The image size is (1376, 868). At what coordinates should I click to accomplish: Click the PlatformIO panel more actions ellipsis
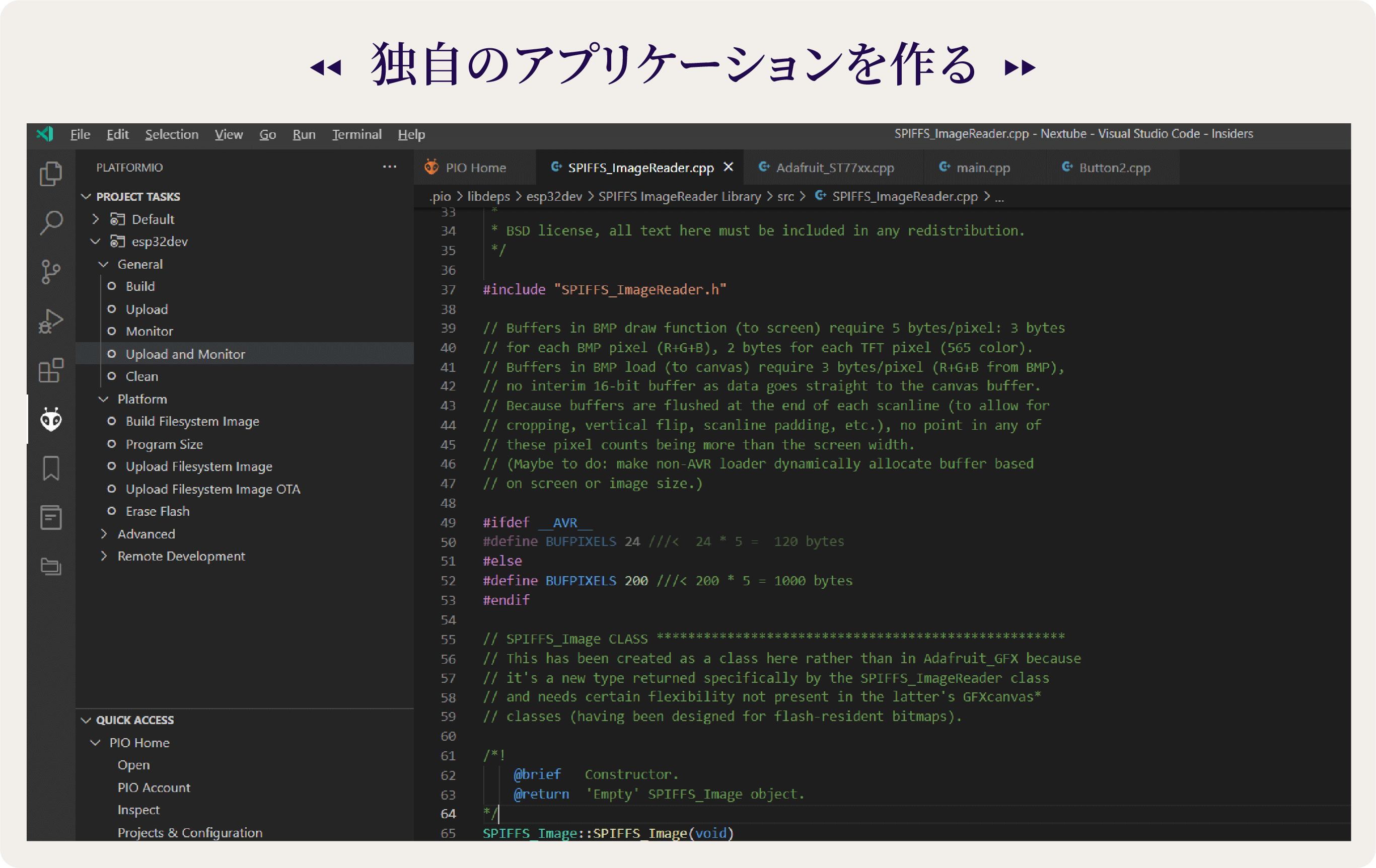pyautogui.click(x=390, y=167)
